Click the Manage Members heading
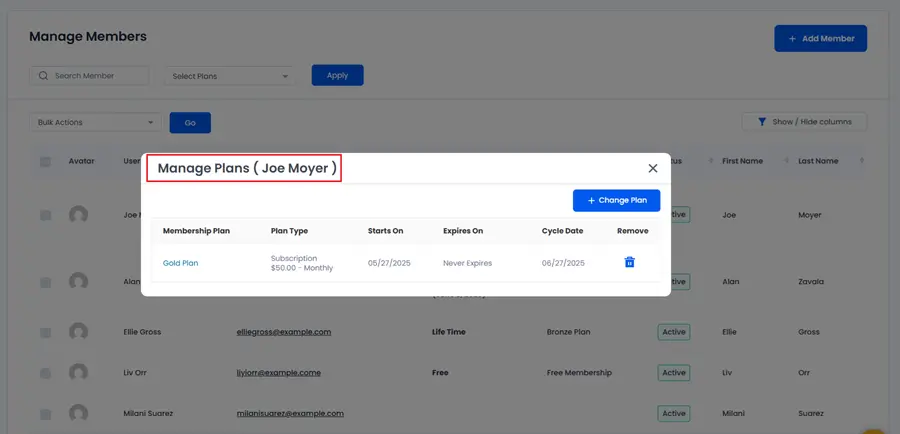 [x=88, y=37]
